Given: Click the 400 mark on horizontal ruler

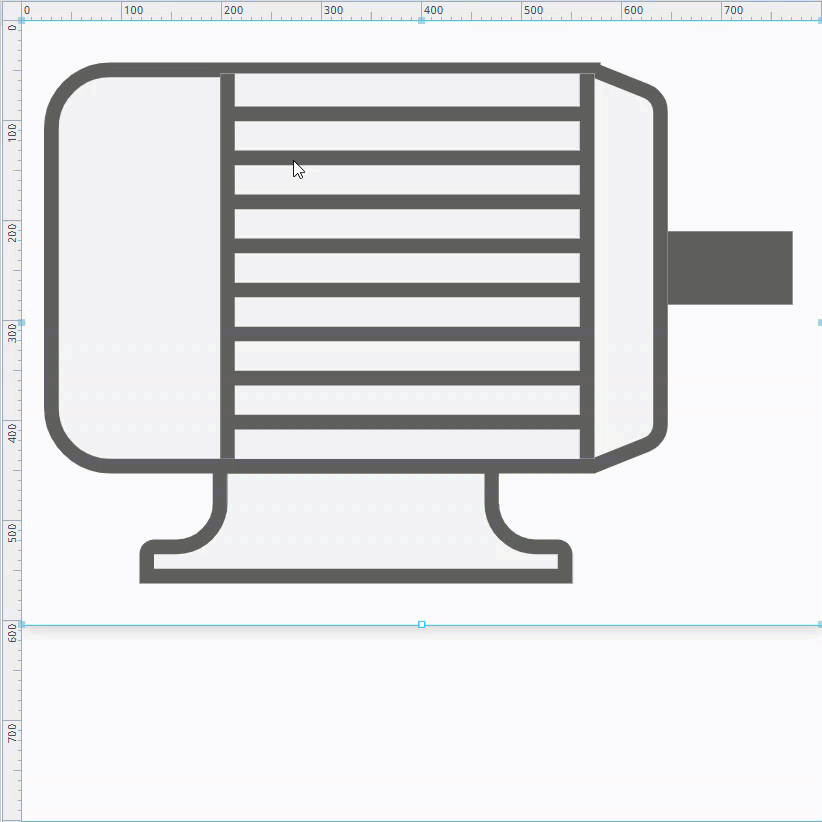Looking at the screenshot, I should 422,10.
